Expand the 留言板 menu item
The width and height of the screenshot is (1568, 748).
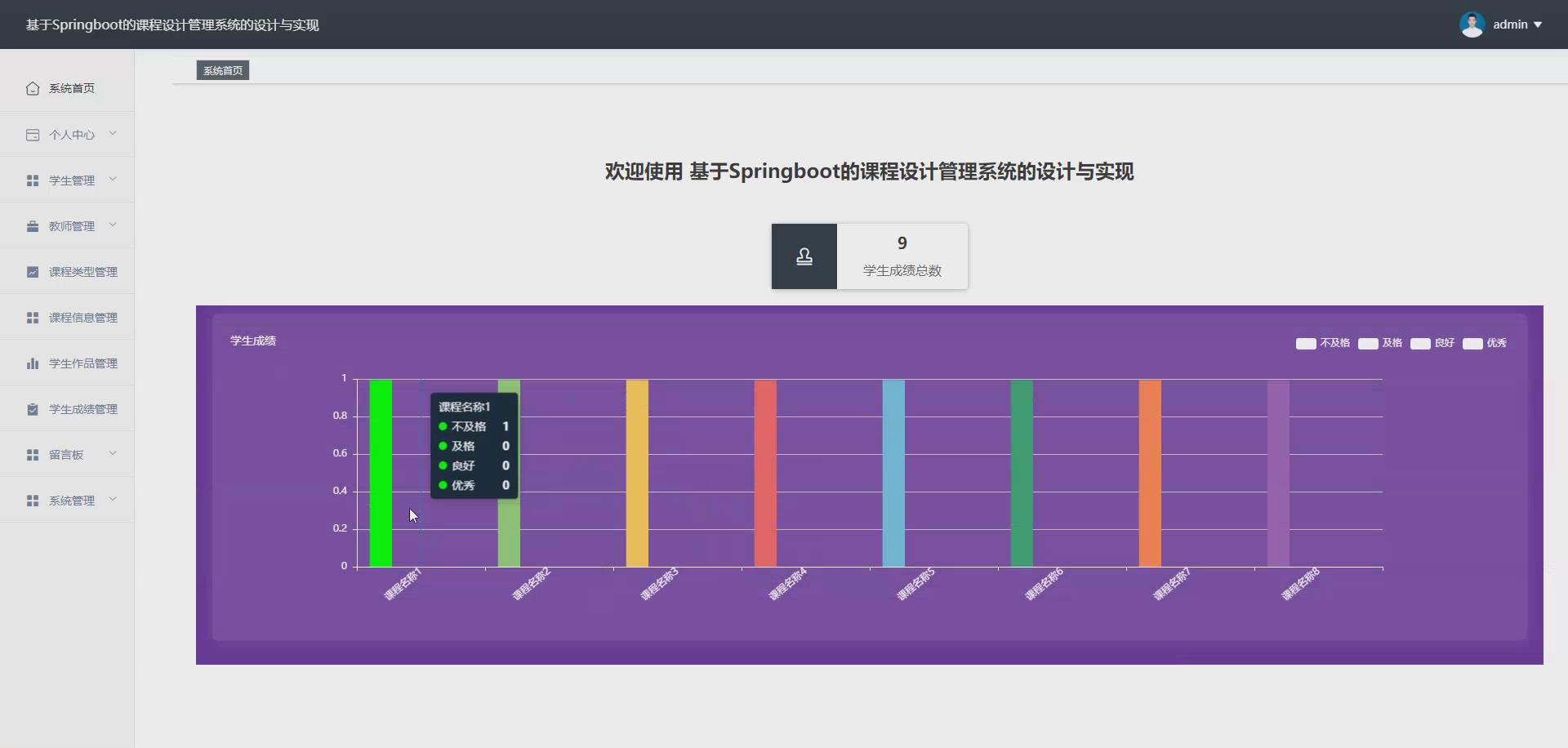[65, 454]
